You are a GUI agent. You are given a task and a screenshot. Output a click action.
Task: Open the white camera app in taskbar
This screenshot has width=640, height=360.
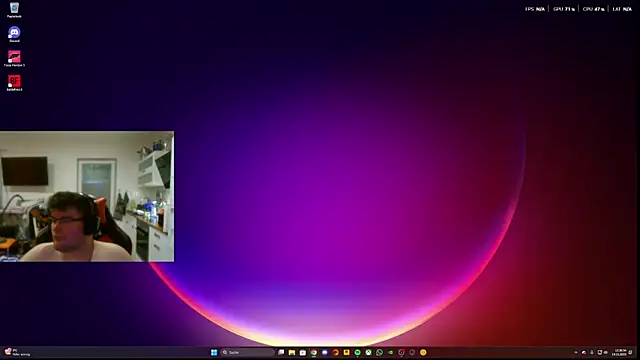pyautogui.click(x=303, y=352)
